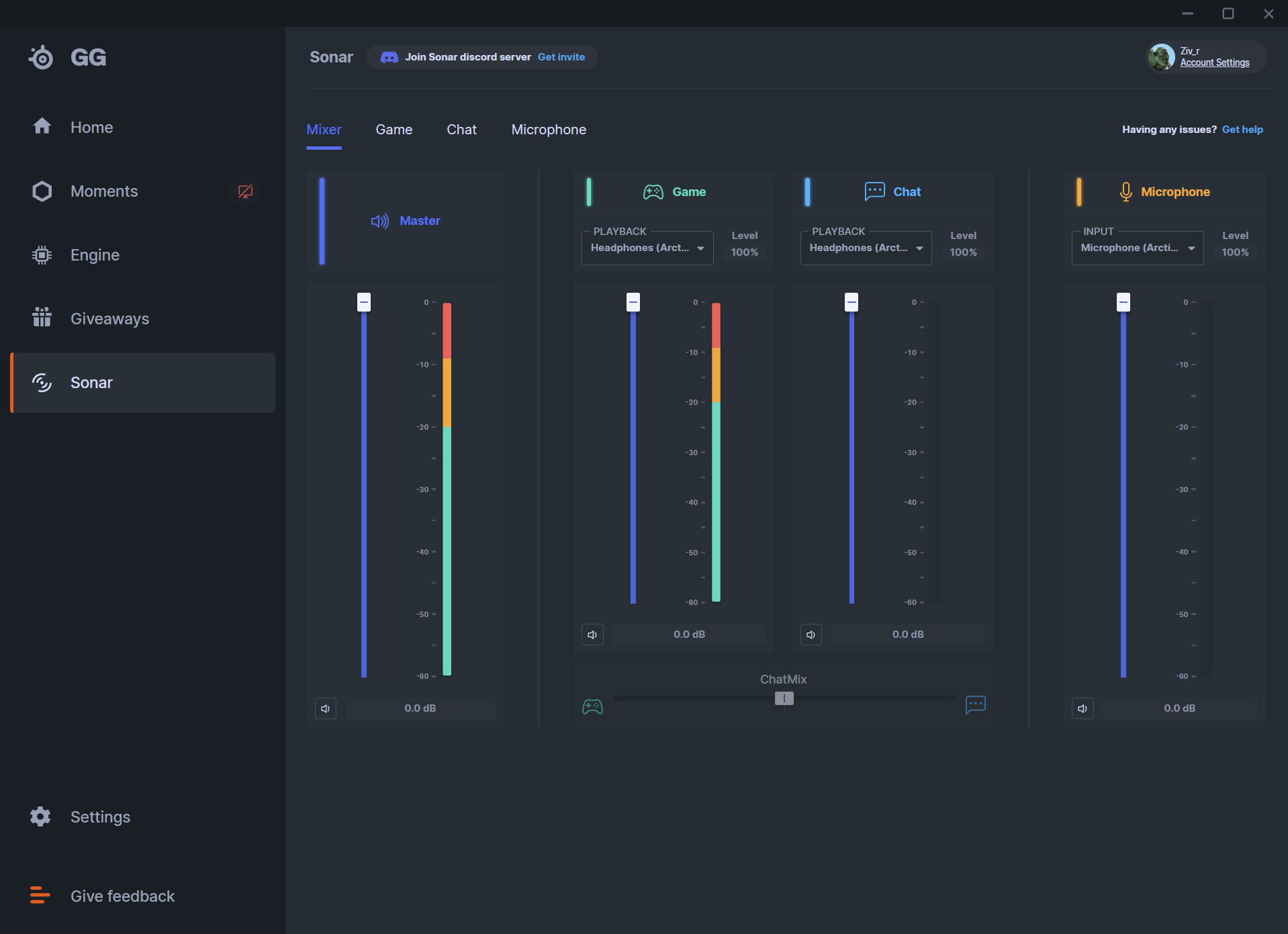
Task: Click the Game volume slider handle
Action: click(x=633, y=302)
